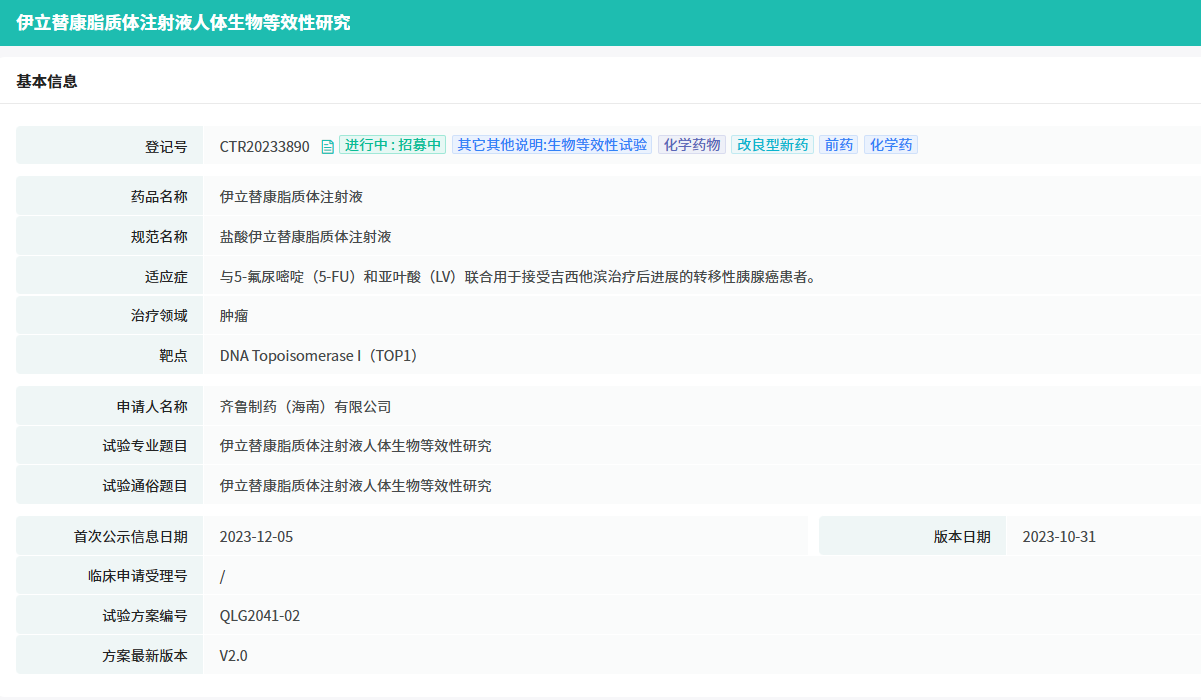Click the 适应症 indication description text
Screen dimensions: 1201x700
click(x=519, y=276)
